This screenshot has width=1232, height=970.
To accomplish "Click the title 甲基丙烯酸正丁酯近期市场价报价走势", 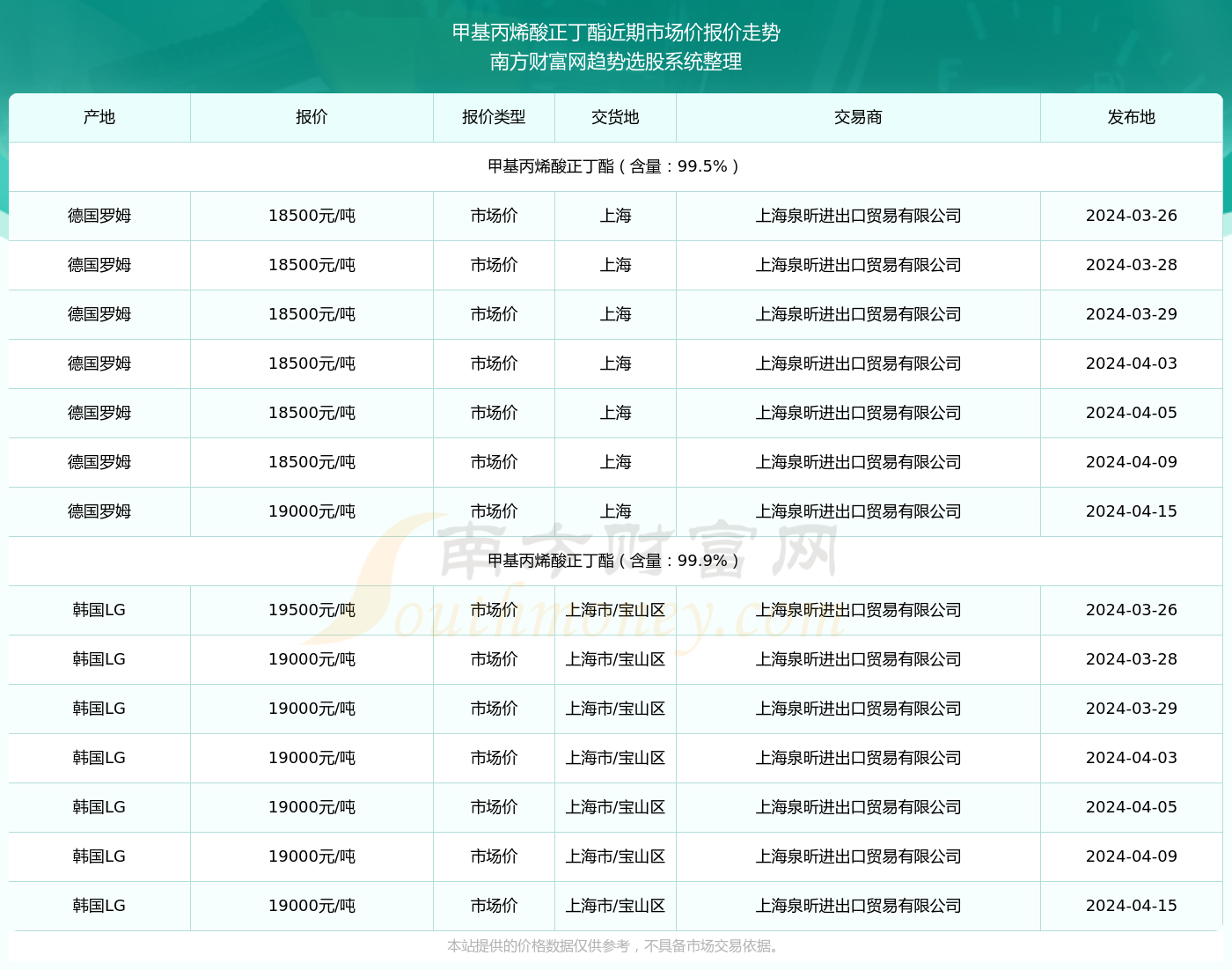I will [616, 33].
